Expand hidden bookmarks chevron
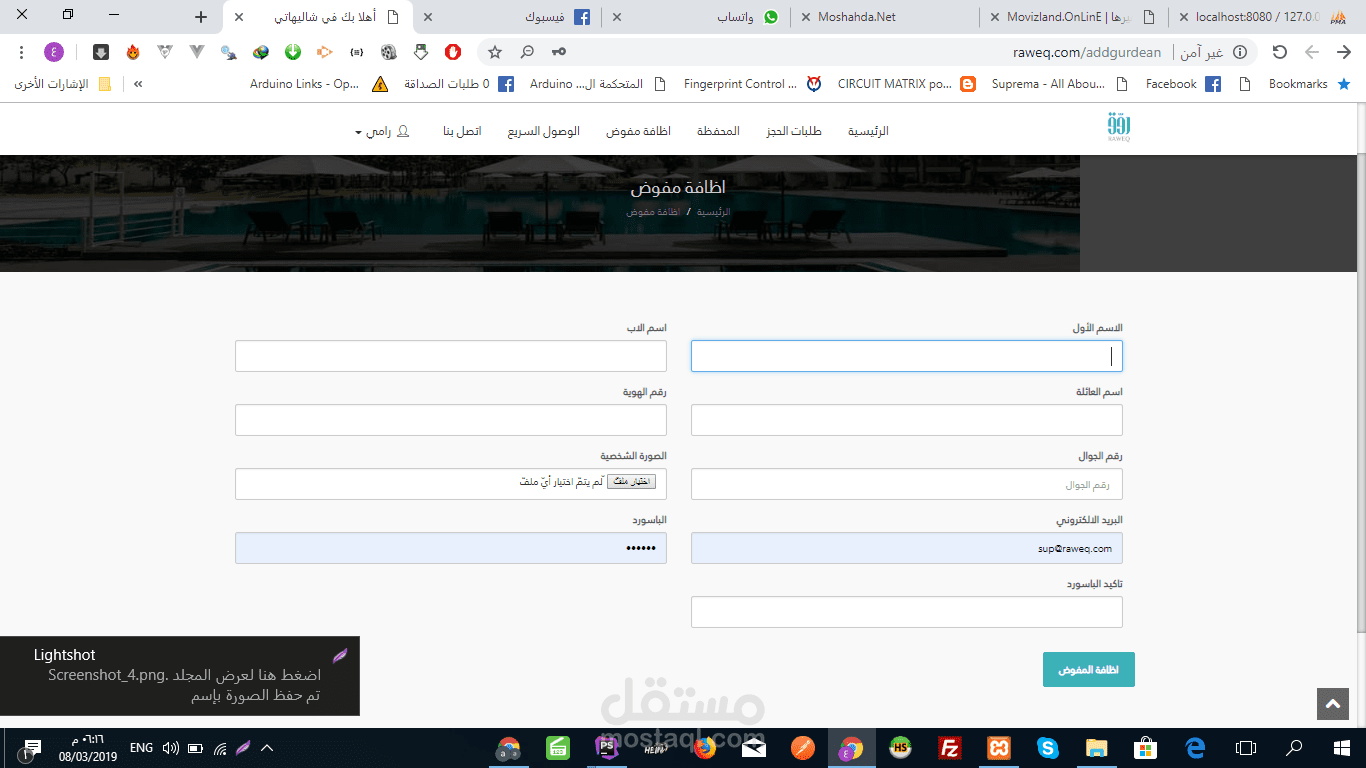Viewport: 1366px width, 768px height. 138,84
